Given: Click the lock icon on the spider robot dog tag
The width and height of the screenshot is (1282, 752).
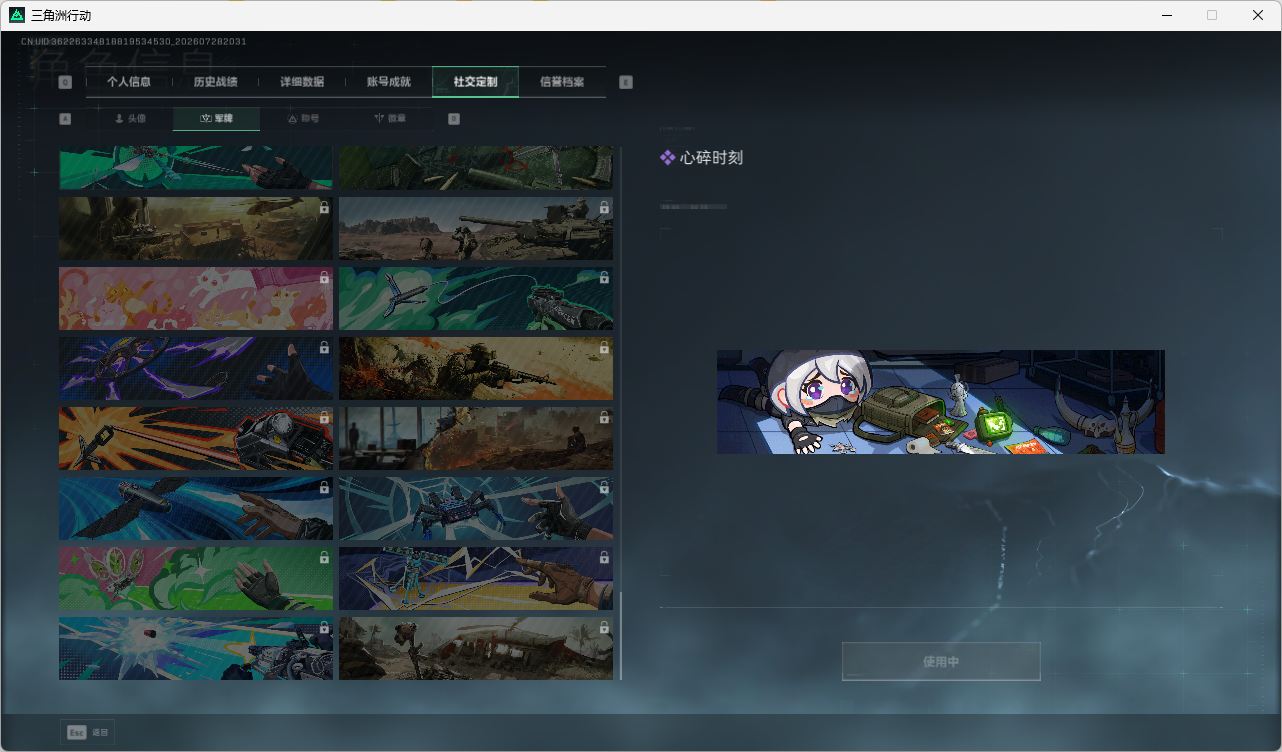Looking at the screenshot, I should [604, 488].
